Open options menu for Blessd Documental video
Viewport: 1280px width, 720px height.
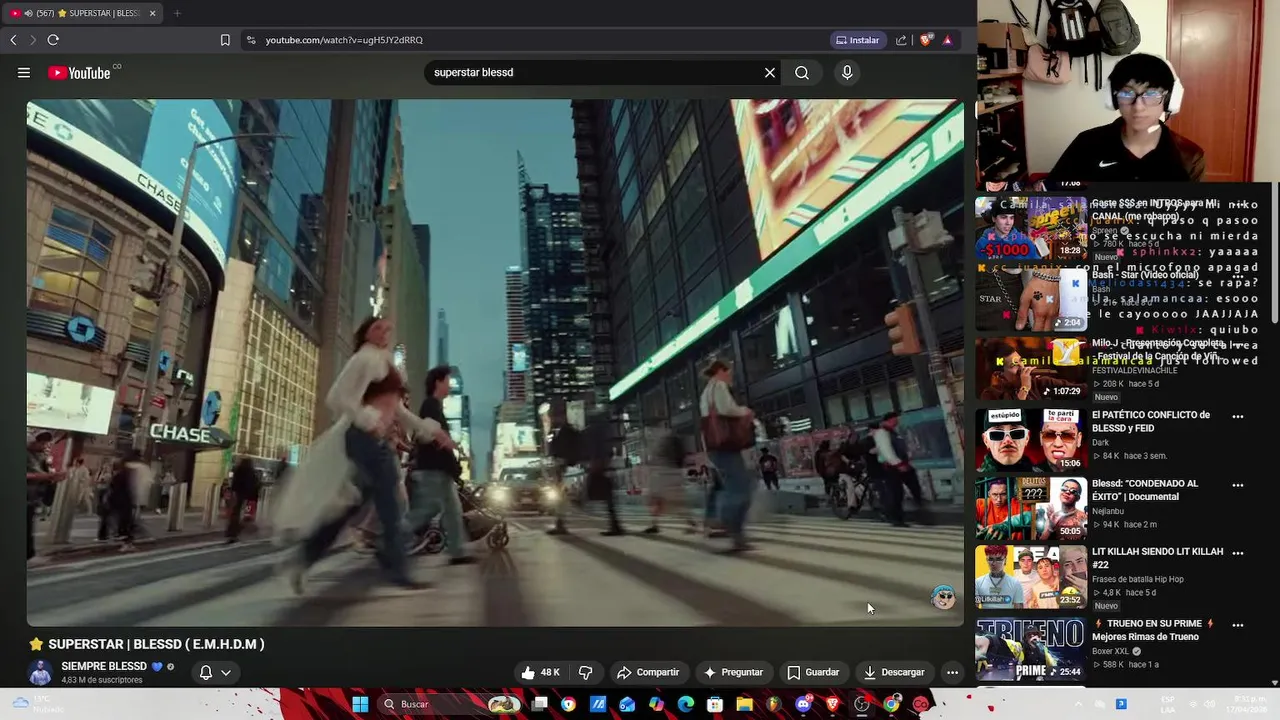pos(1238,484)
